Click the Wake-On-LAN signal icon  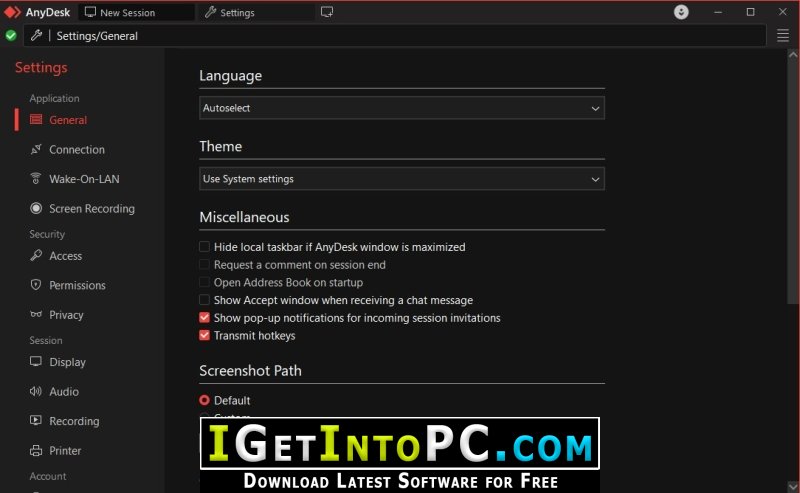36,179
